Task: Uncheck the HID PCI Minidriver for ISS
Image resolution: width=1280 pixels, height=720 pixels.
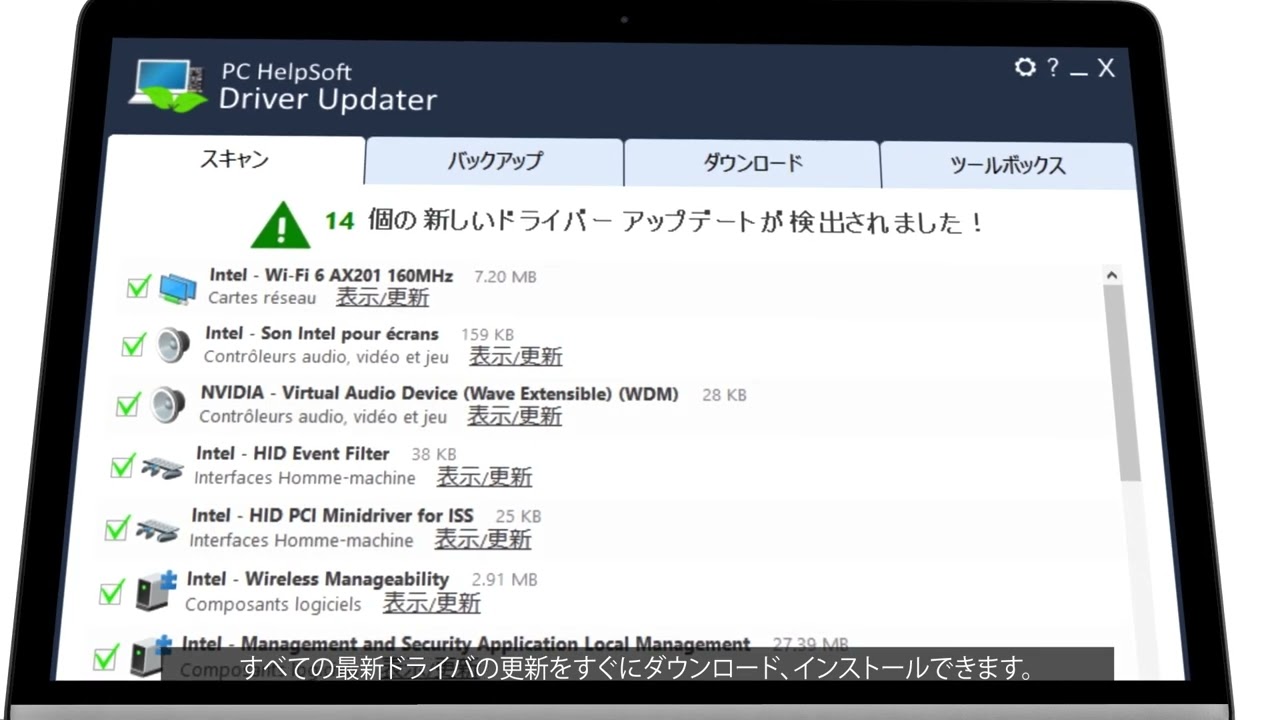Action: coord(117,528)
